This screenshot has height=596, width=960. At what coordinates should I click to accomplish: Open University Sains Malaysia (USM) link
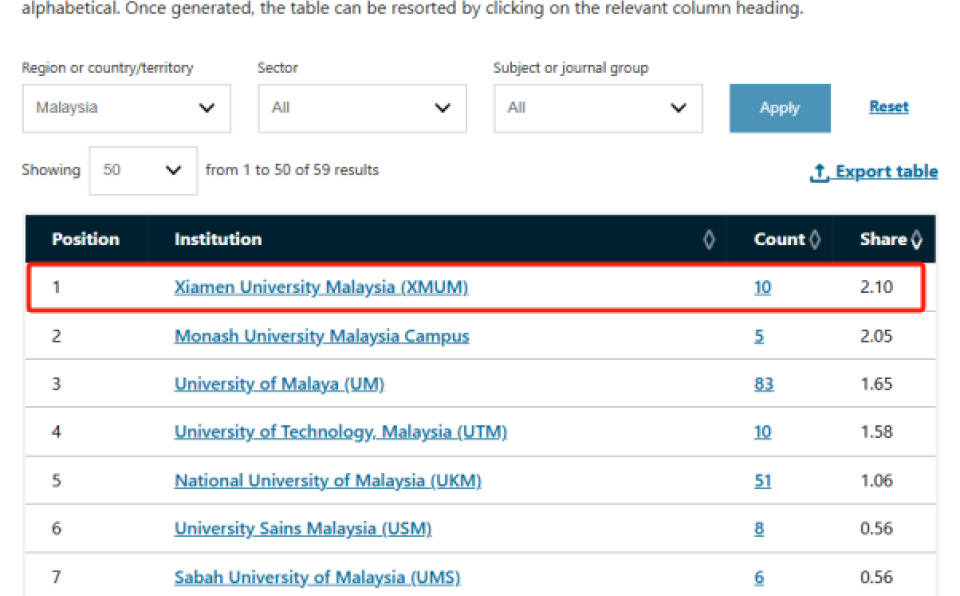[302, 528]
